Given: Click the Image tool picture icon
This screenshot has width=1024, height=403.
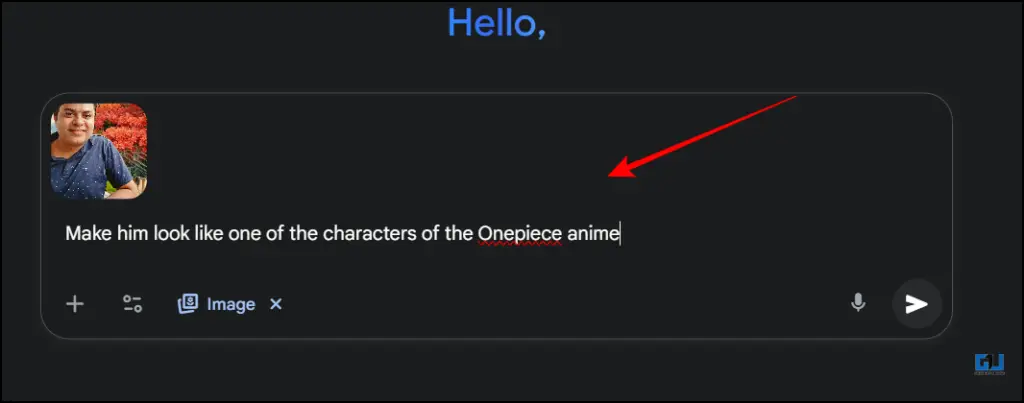Looking at the screenshot, I should [188, 304].
